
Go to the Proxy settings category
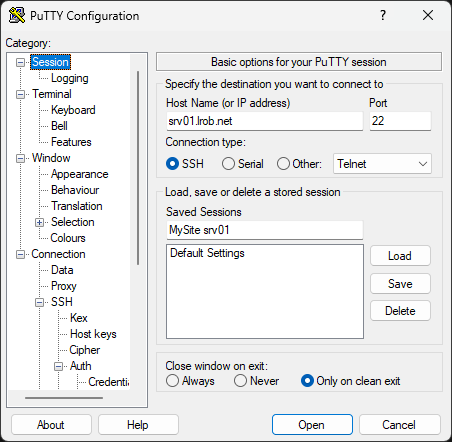[x=64, y=286]
